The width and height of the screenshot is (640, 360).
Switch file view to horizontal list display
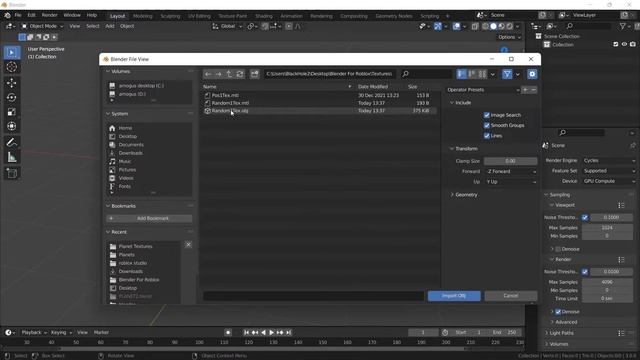472,74
